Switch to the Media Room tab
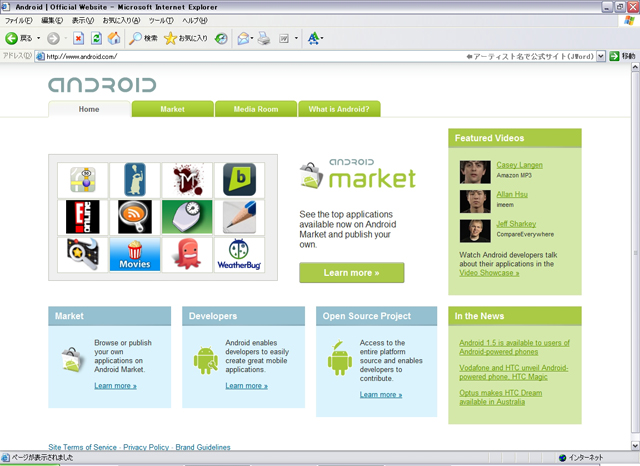640x466 pixels. [x=256, y=109]
